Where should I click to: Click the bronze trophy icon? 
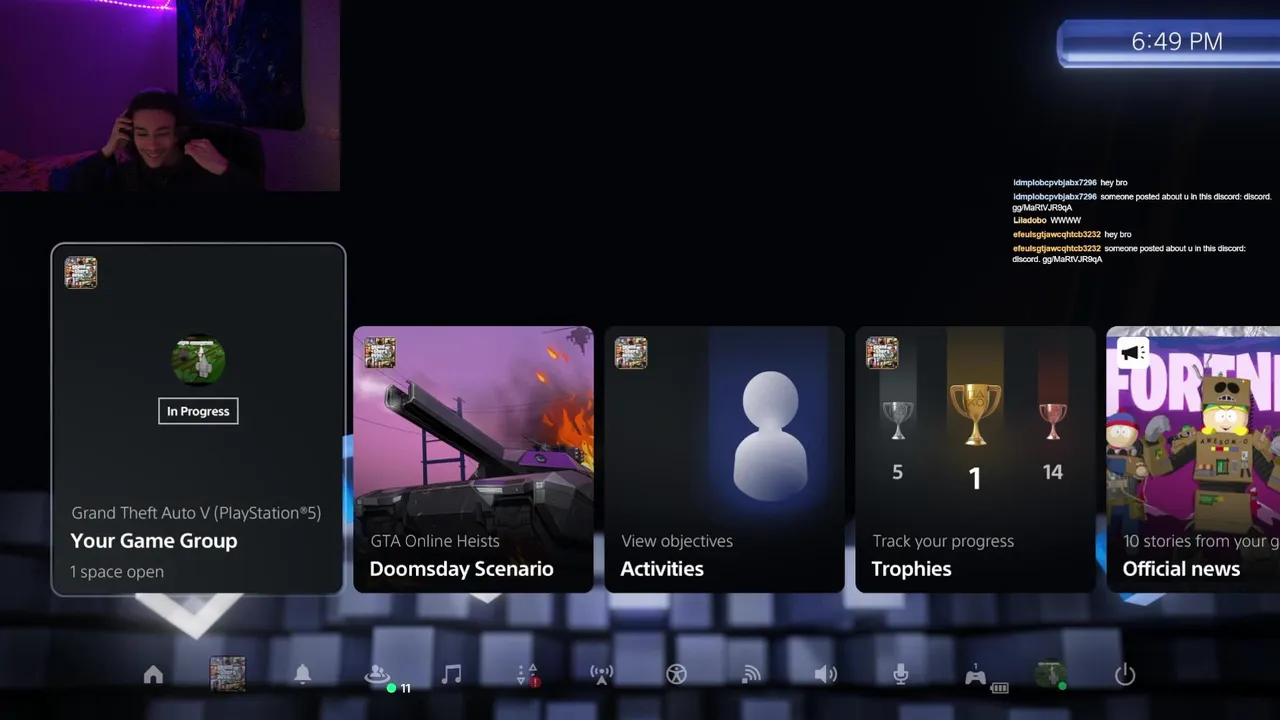pyautogui.click(x=1052, y=421)
